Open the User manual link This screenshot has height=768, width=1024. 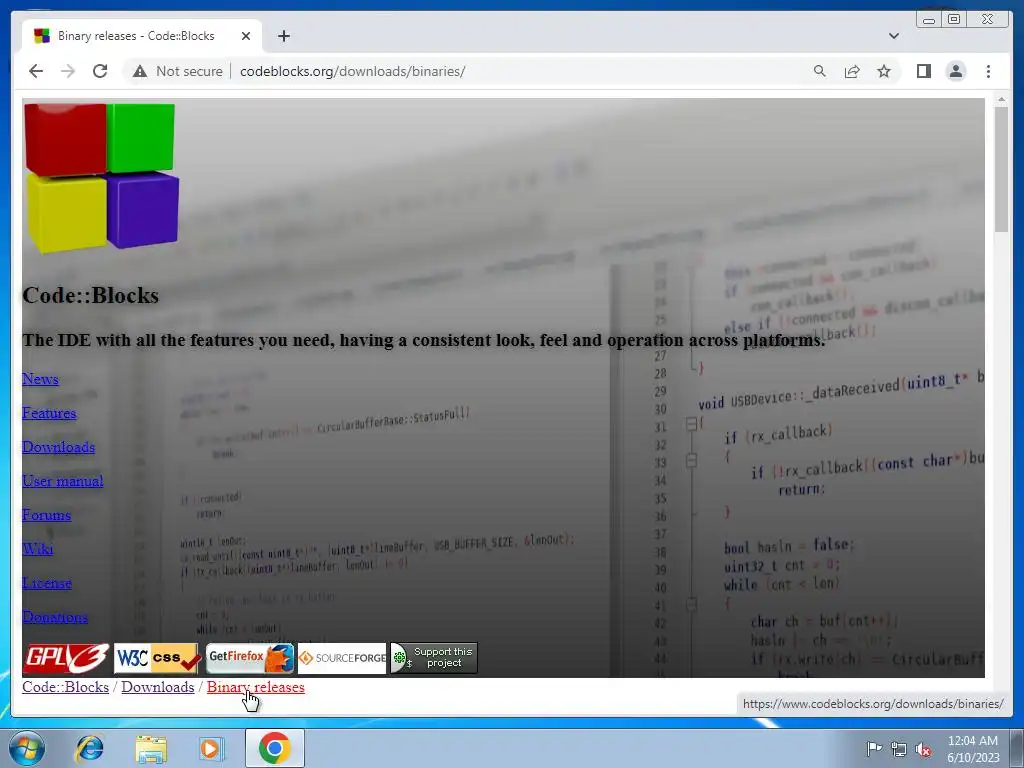tap(63, 481)
